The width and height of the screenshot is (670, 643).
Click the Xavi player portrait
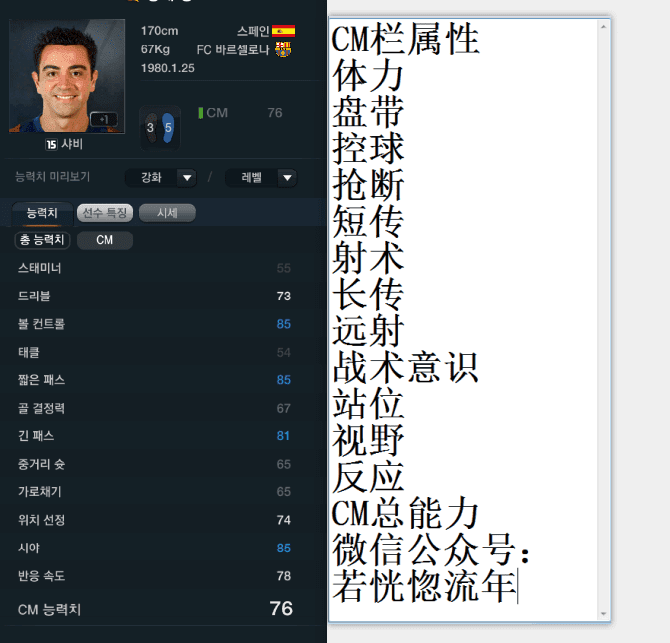[67, 76]
